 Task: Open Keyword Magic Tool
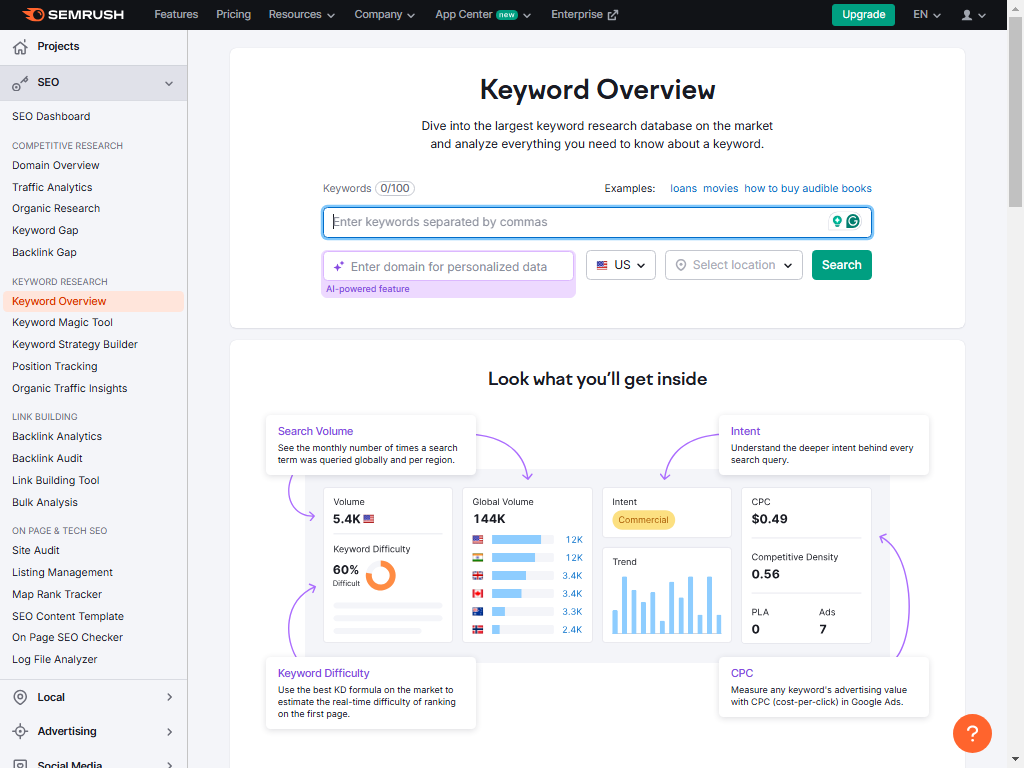click(x=62, y=323)
